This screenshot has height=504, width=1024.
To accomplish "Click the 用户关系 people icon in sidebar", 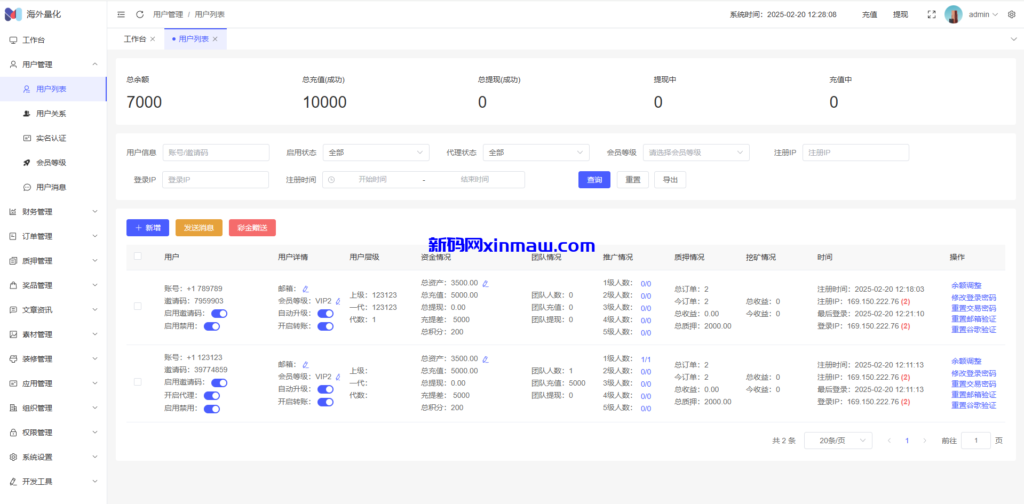I will tap(27, 114).
